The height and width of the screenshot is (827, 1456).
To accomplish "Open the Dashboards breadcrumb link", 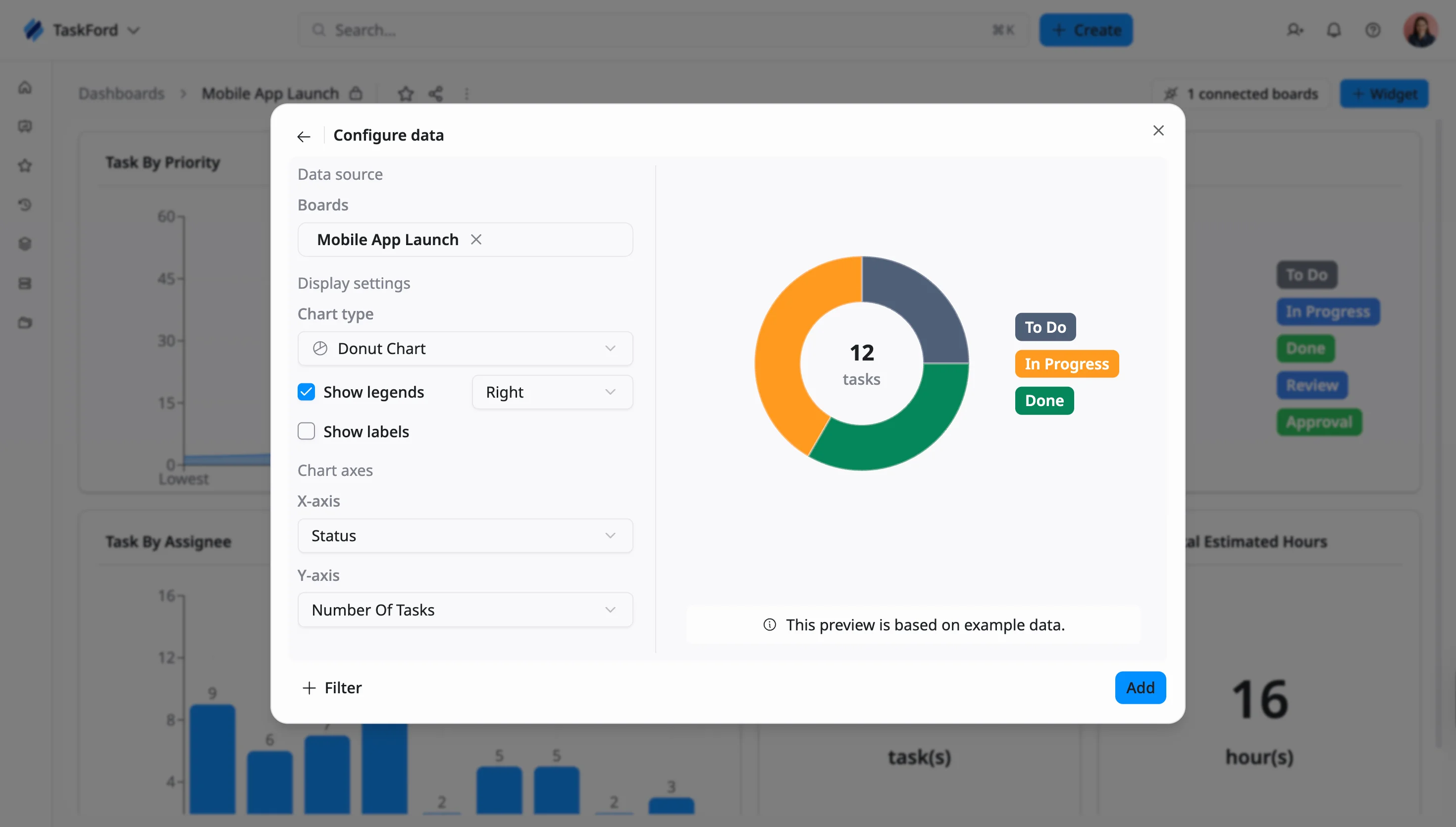I will (121, 94).
